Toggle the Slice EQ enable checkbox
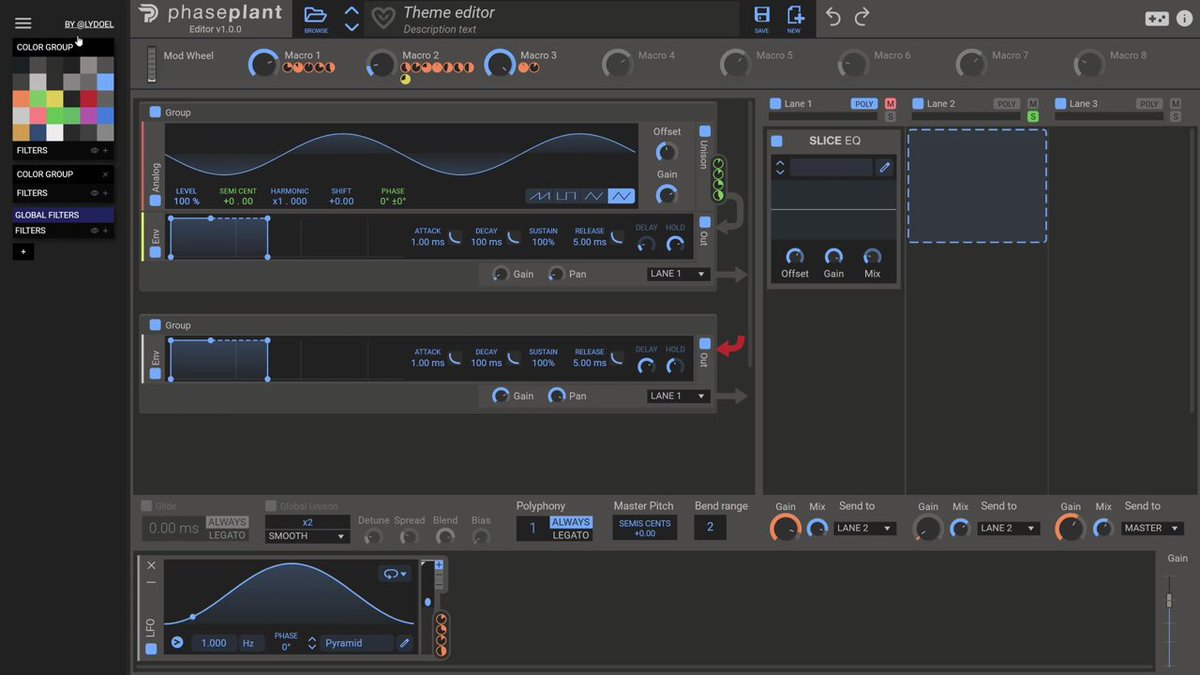This screenshot has height=675, width=1200. pyautogui.click(x=777, y=141)
